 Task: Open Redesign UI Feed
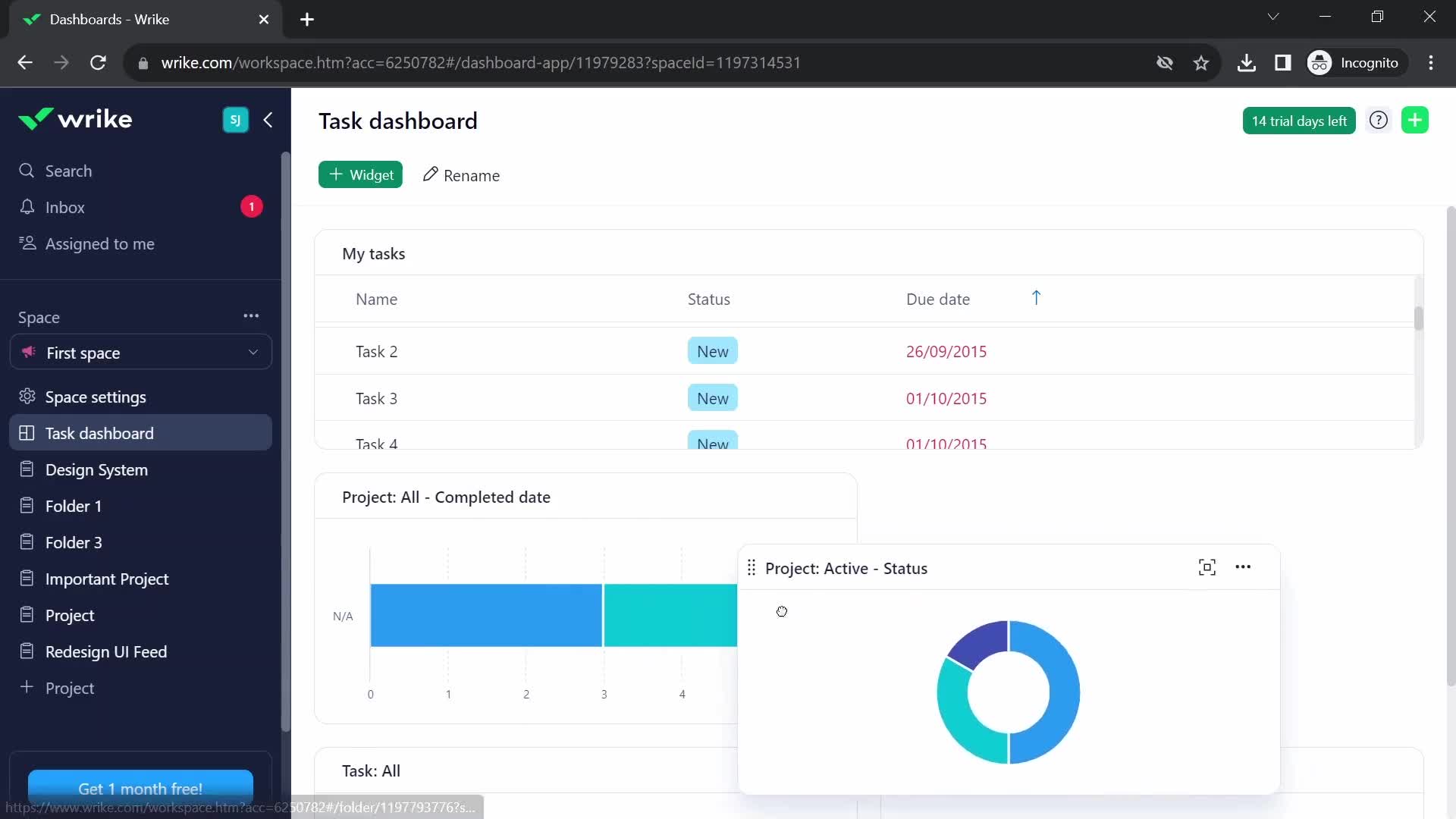click(140, 651)
